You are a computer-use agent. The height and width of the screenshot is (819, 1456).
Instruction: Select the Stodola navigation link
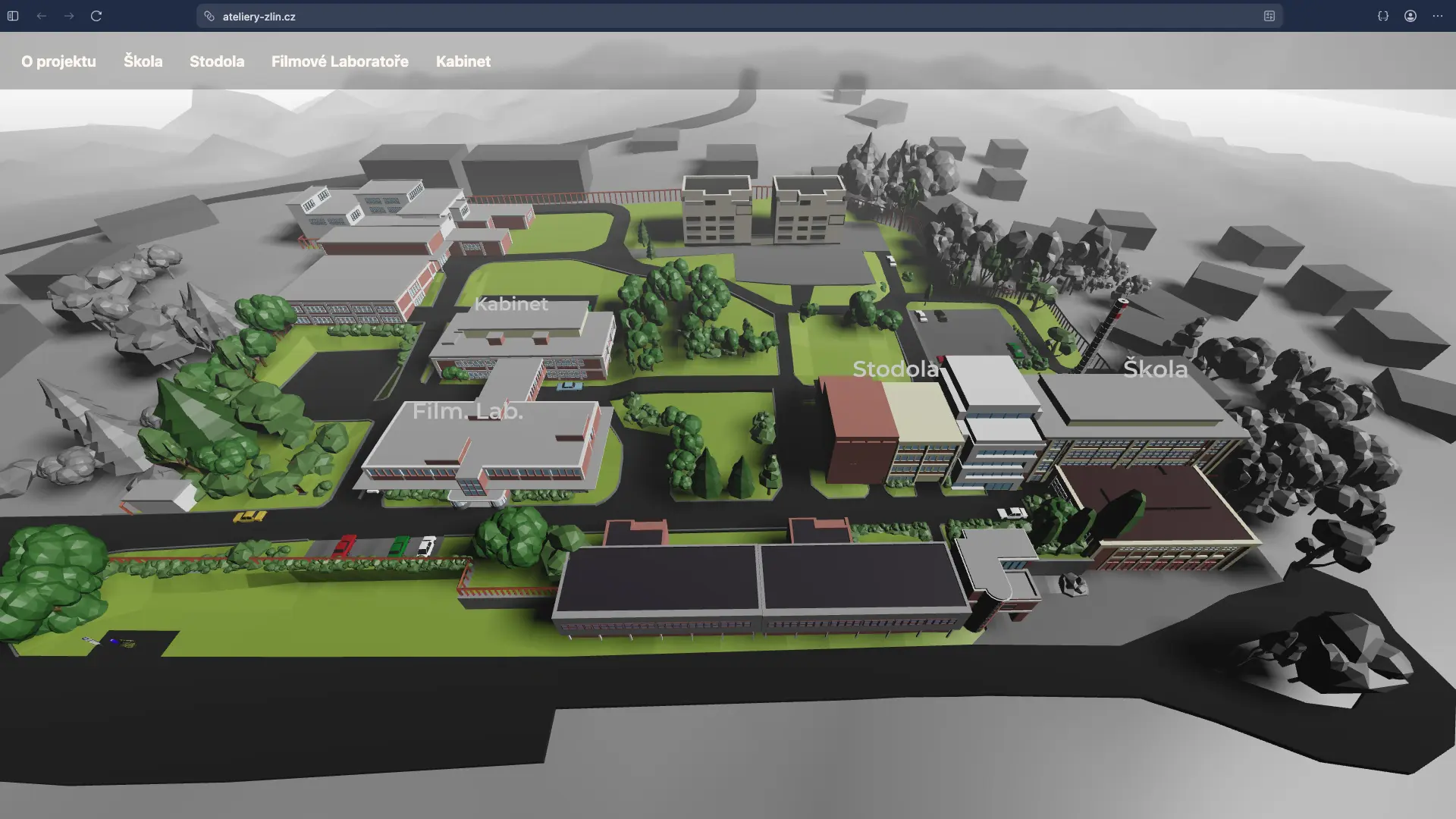217,61
